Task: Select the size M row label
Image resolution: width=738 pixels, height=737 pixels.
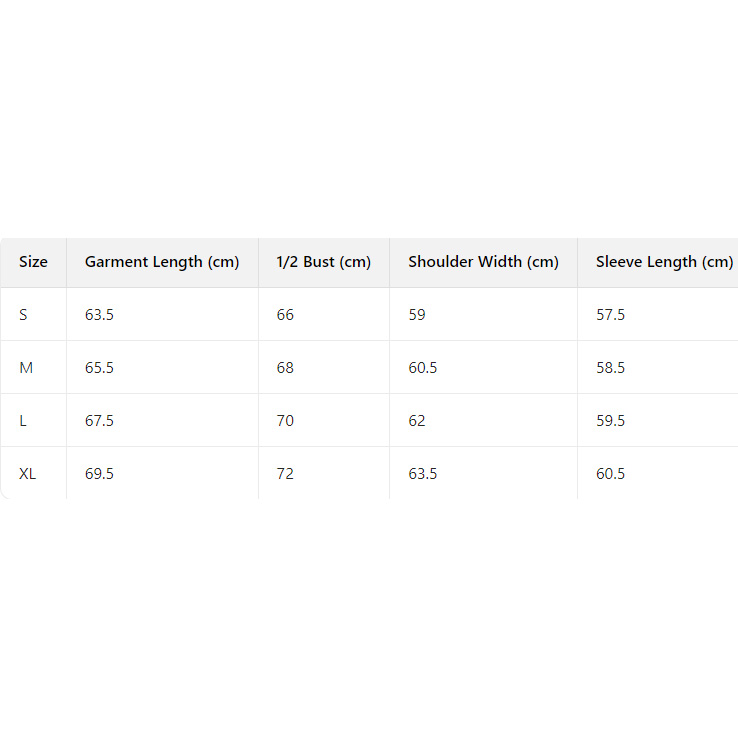Action: [x=26, y=368]
